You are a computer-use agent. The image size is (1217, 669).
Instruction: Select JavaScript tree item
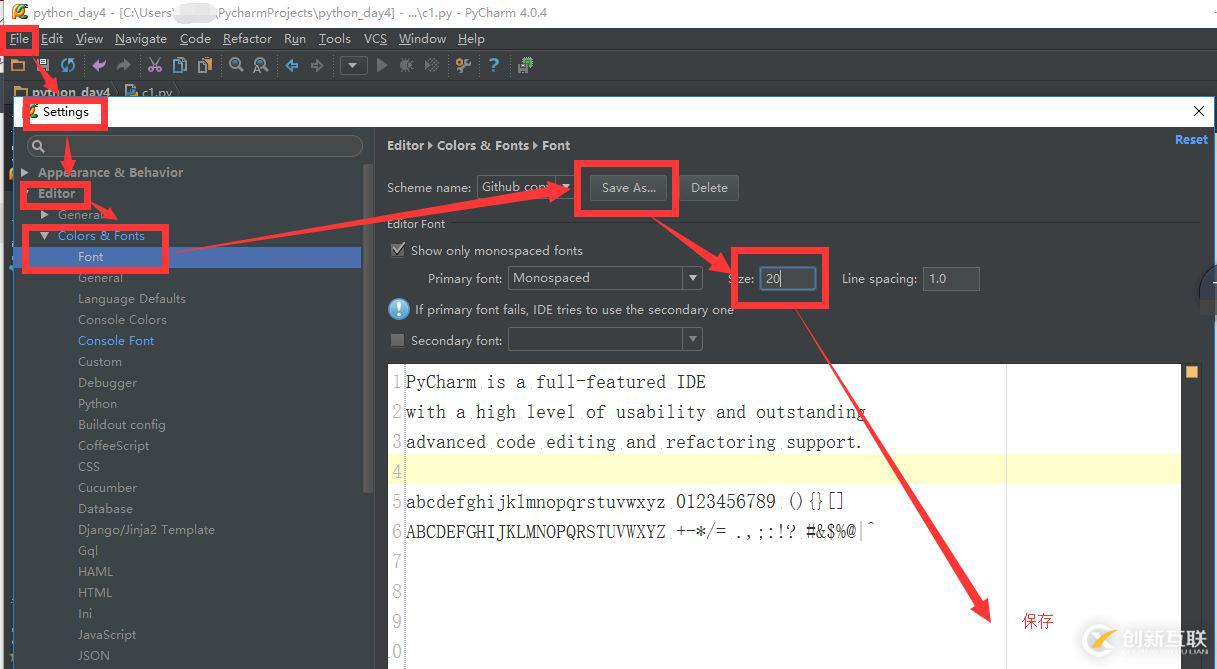(107, 634)
